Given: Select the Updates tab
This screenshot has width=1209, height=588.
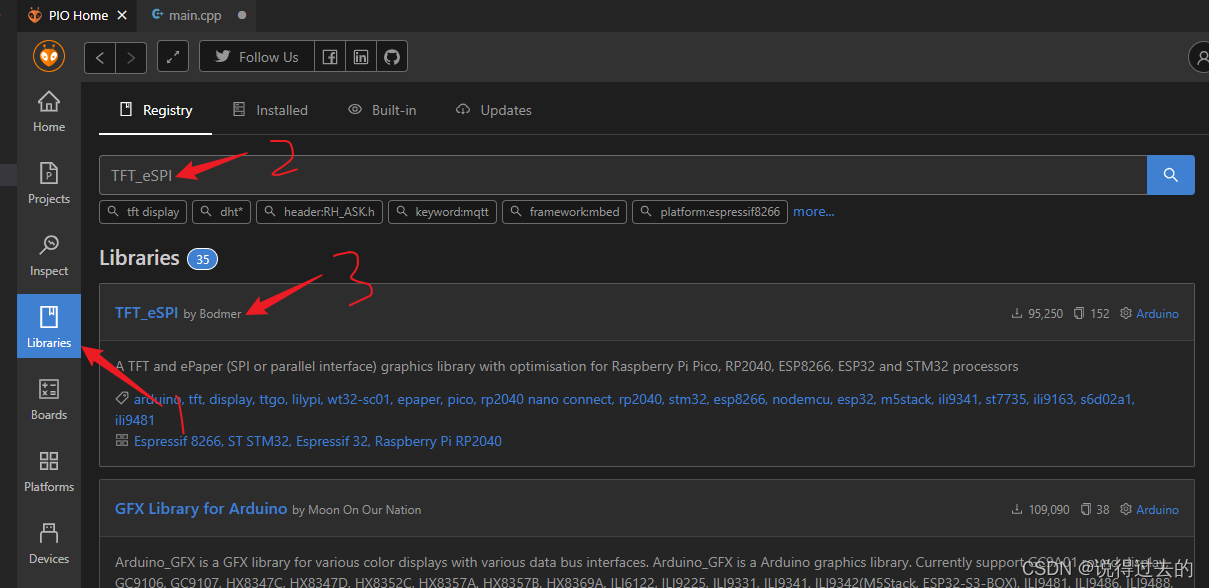Looking at the screenshot, I should pyautogui.click(x=494, y=110).
